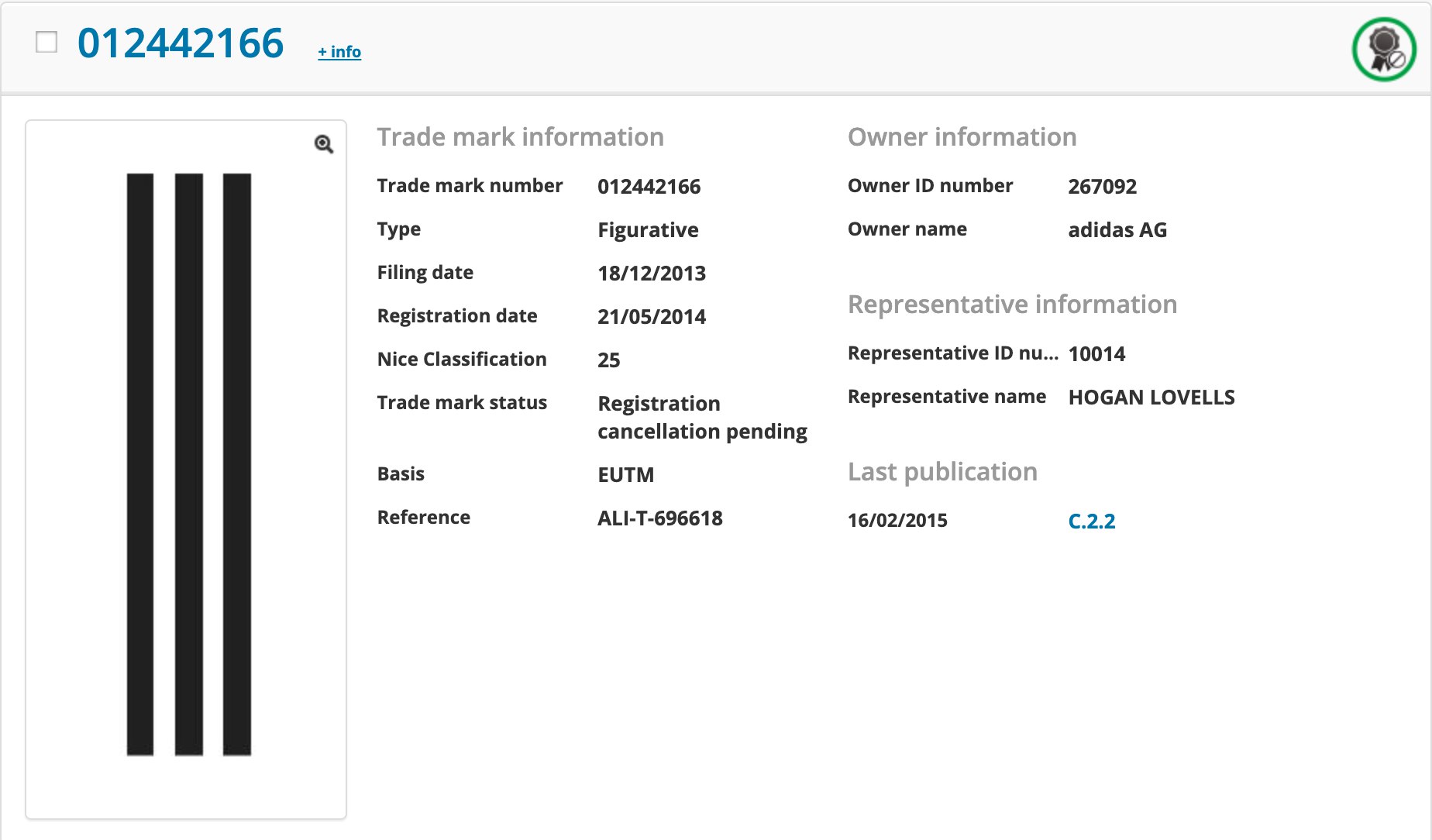This screenshot has height=840, width=1432.
Task: Select the Type value Figurative
Action: pyautogui.click(x=648, y=229)
